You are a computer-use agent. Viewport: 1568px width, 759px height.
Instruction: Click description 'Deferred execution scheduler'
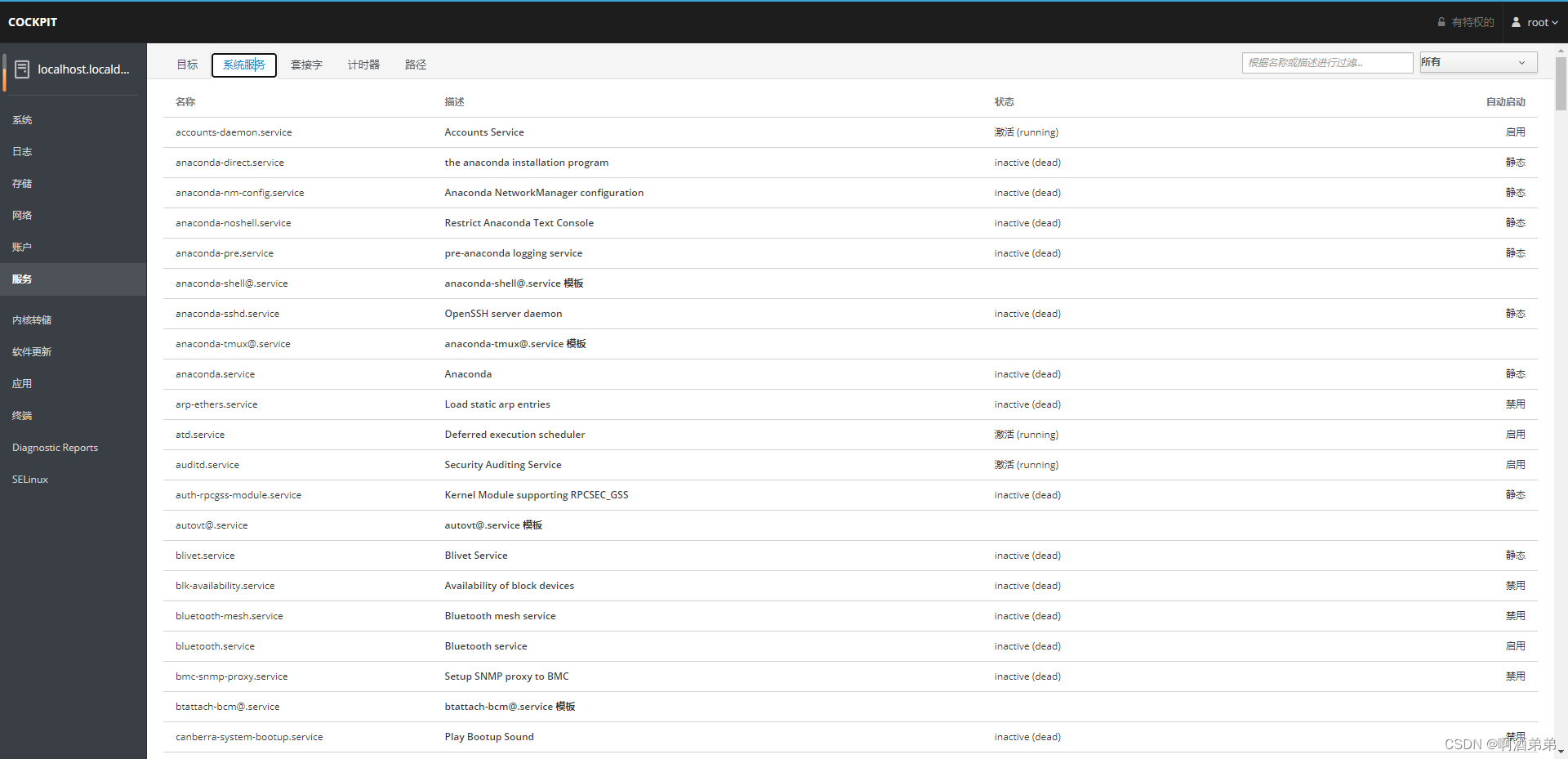514,435
